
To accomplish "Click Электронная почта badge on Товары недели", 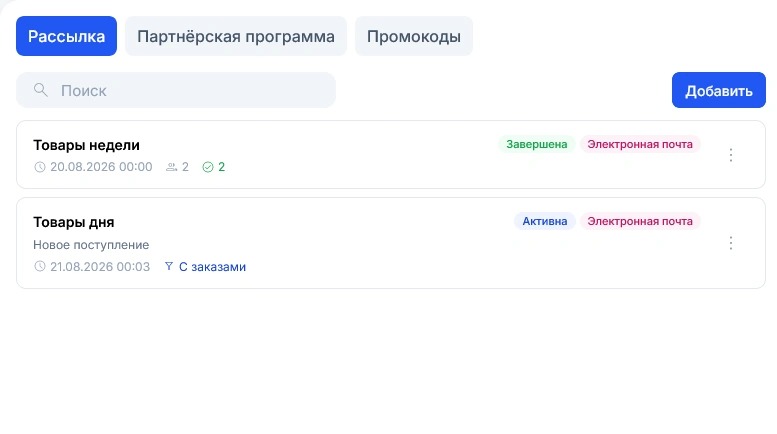I will pos(640,144).
